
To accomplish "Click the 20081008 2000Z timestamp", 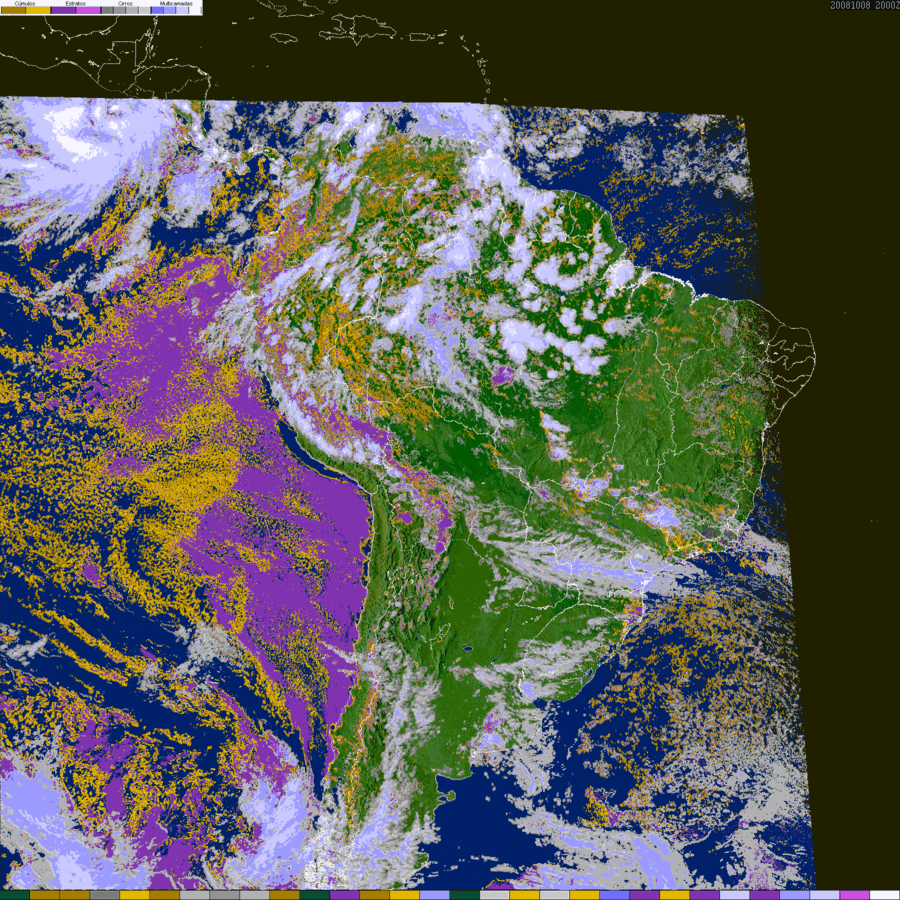I will [x=864, y=5].
